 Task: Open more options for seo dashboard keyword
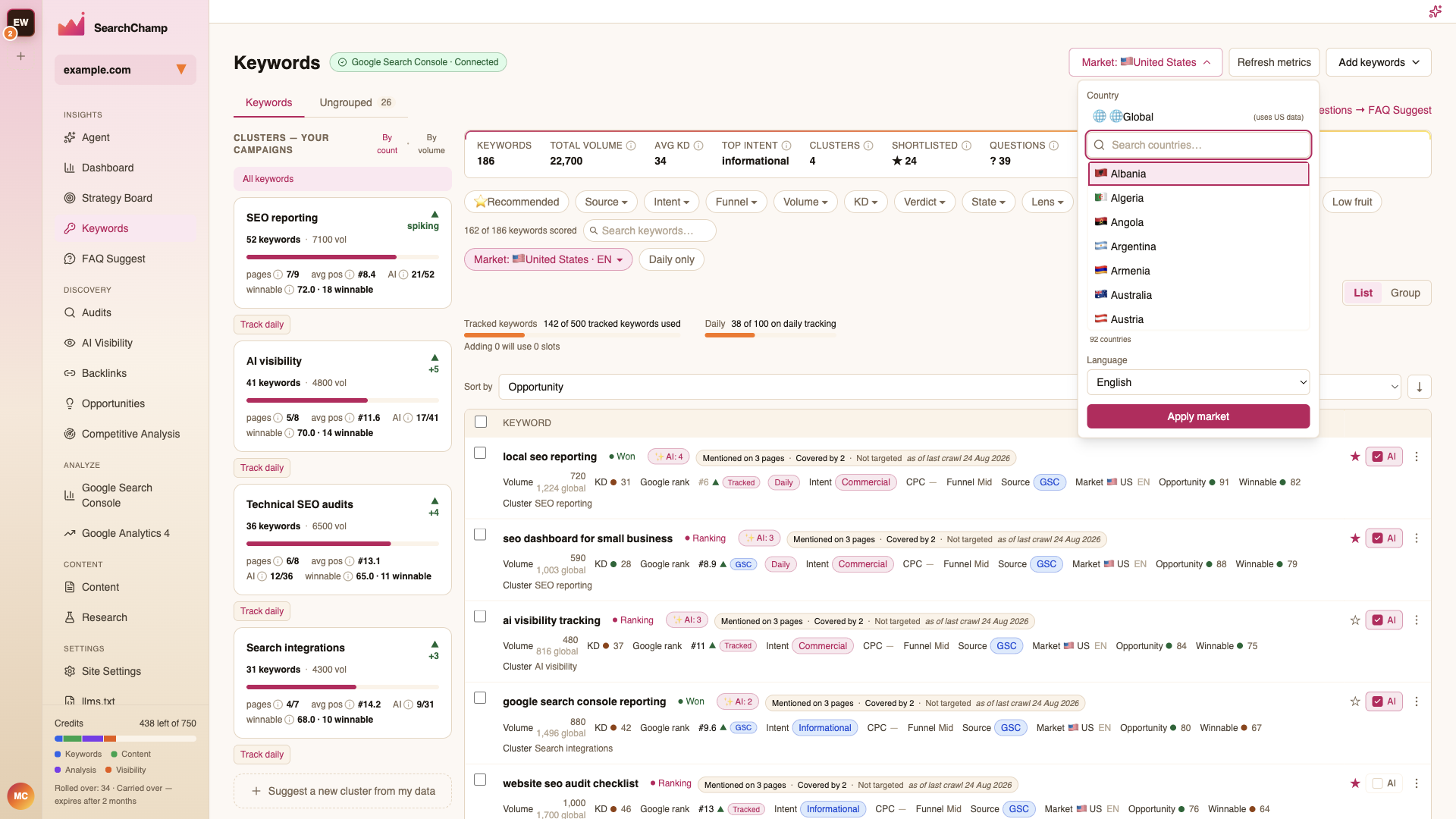click(1416, 538)
